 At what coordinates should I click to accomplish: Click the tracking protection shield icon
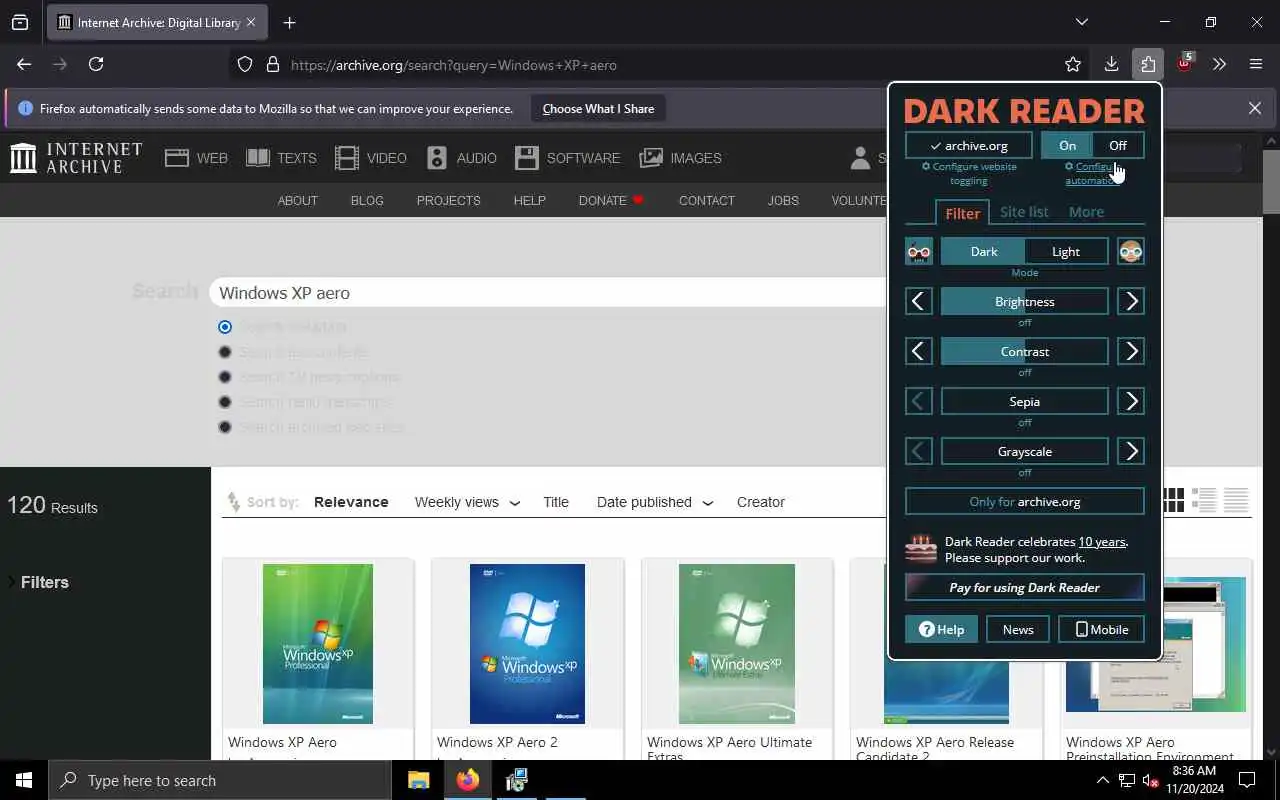(245, 65)
